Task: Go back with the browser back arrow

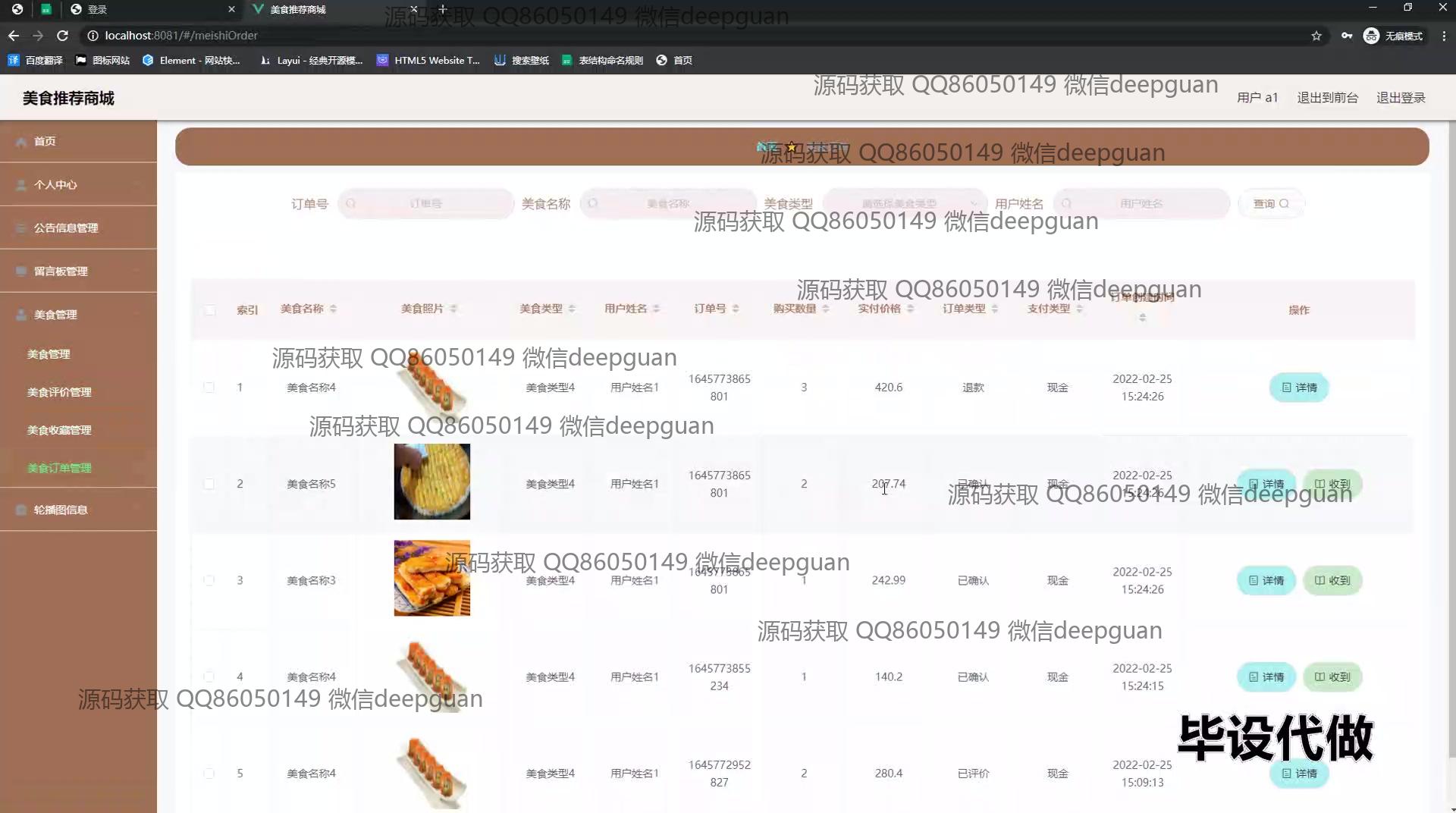Action: click(x=14, y=36)
